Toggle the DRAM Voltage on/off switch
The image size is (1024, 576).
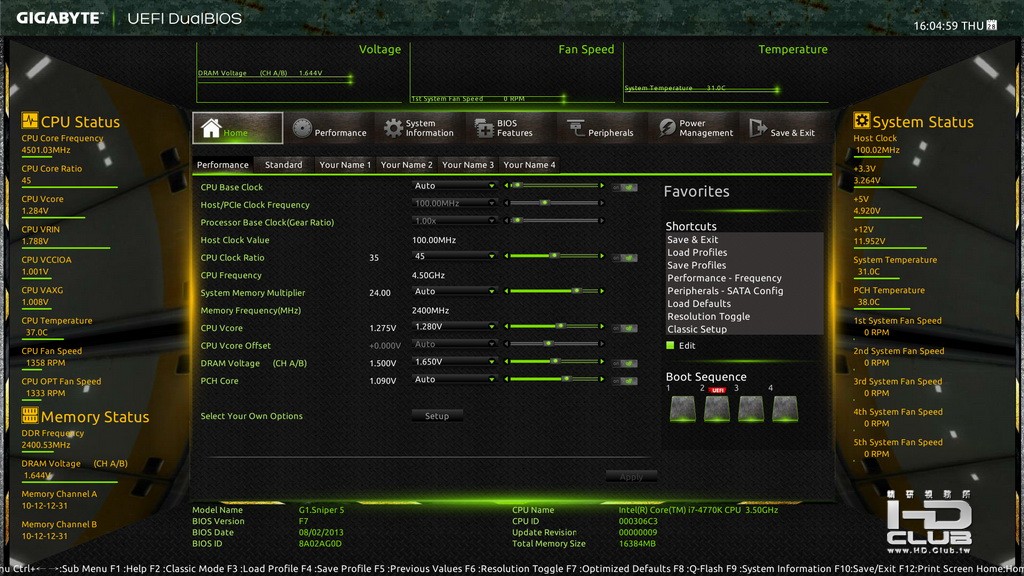pyautogui.click(x=625, y=364)
